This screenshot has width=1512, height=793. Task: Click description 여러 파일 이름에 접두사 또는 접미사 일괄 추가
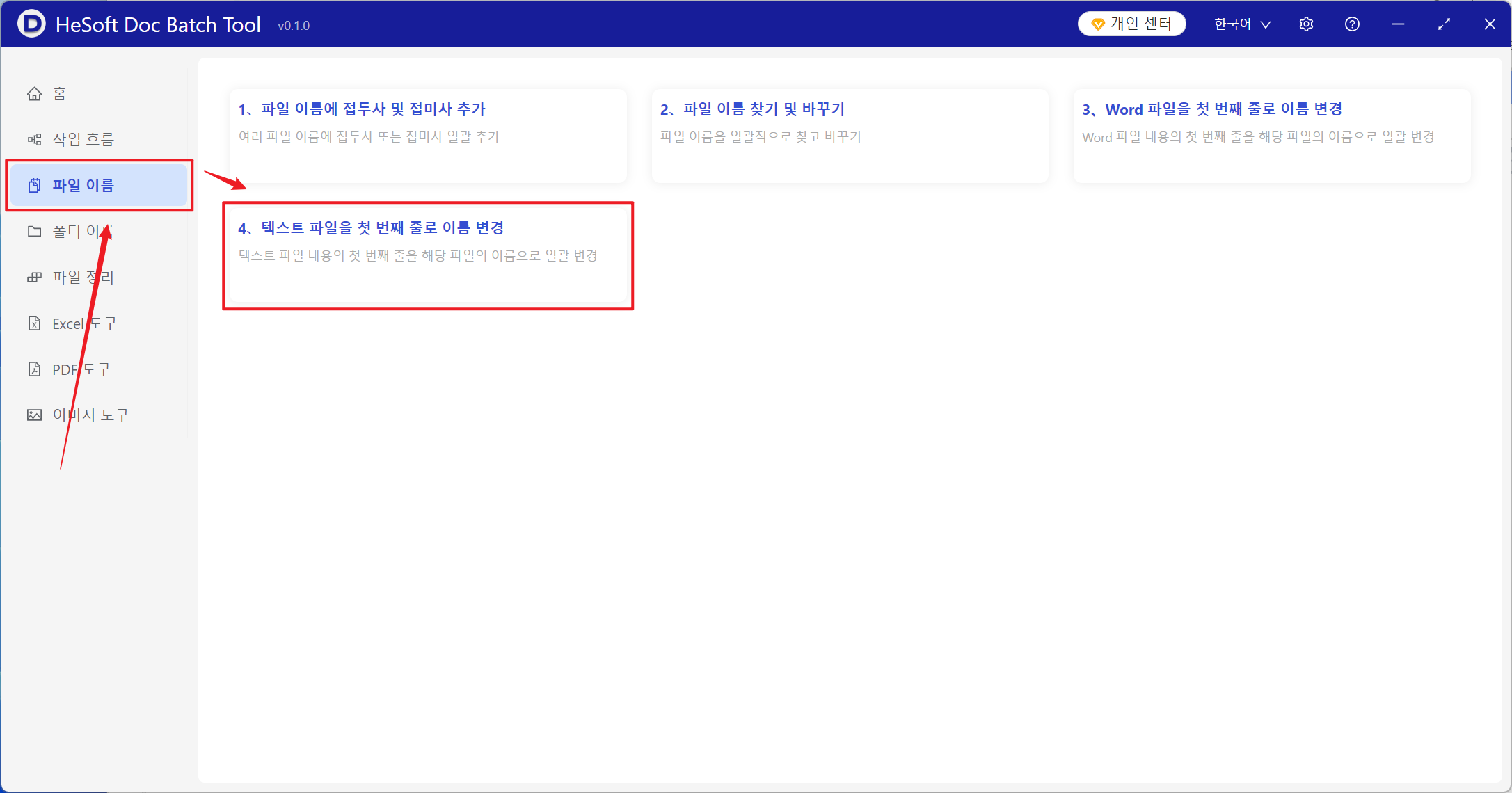click(x=369, y=137)
